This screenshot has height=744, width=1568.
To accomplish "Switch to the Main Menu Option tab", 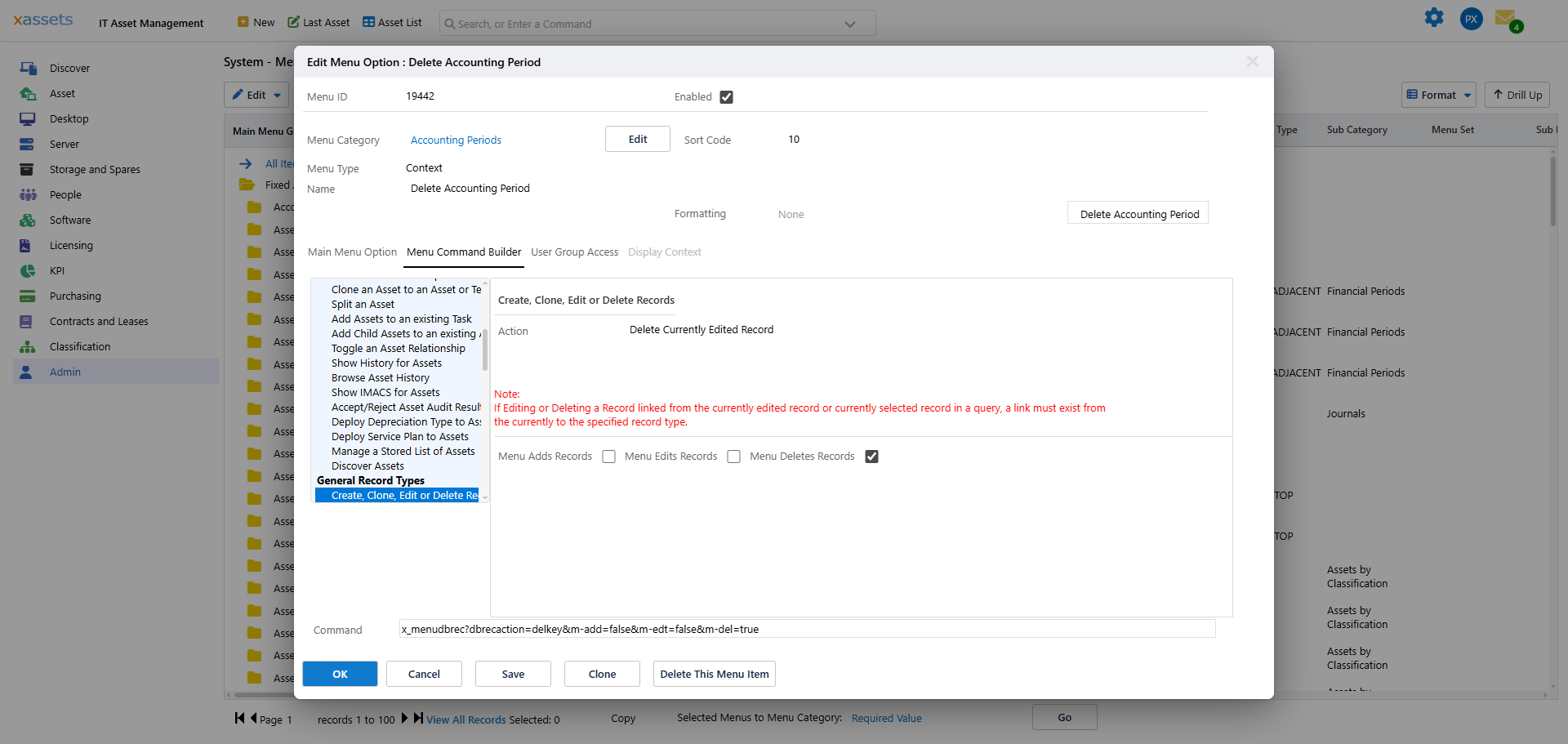I will click(352, 252).
